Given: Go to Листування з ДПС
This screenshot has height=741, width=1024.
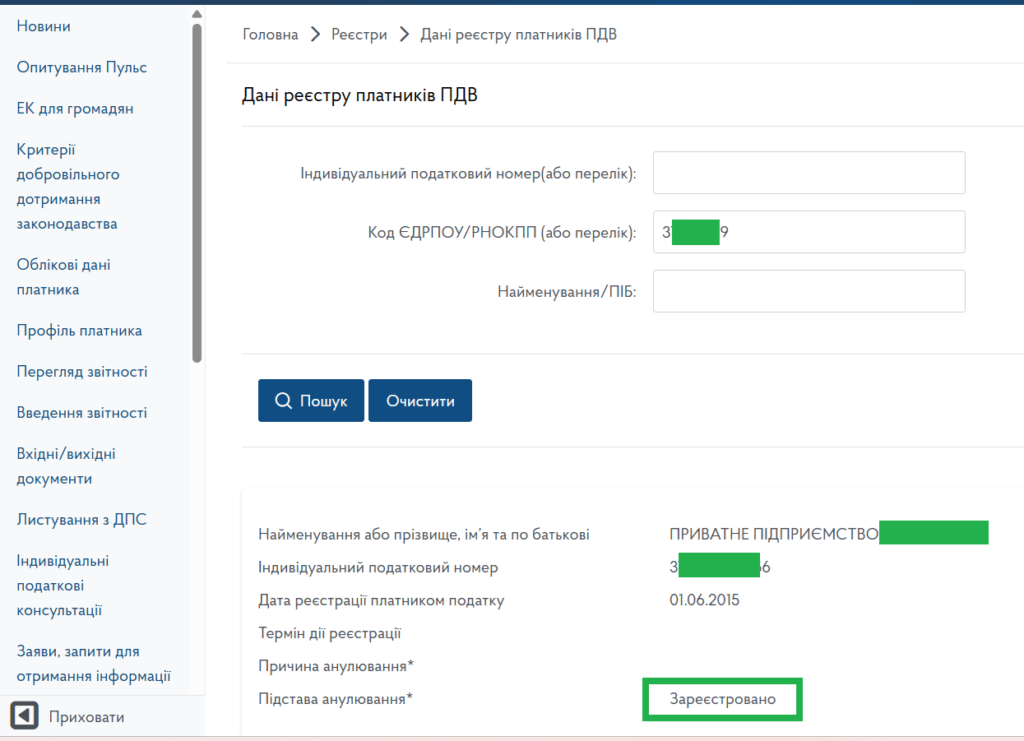Looking at the screenshot, I should (x=80, y=519).
